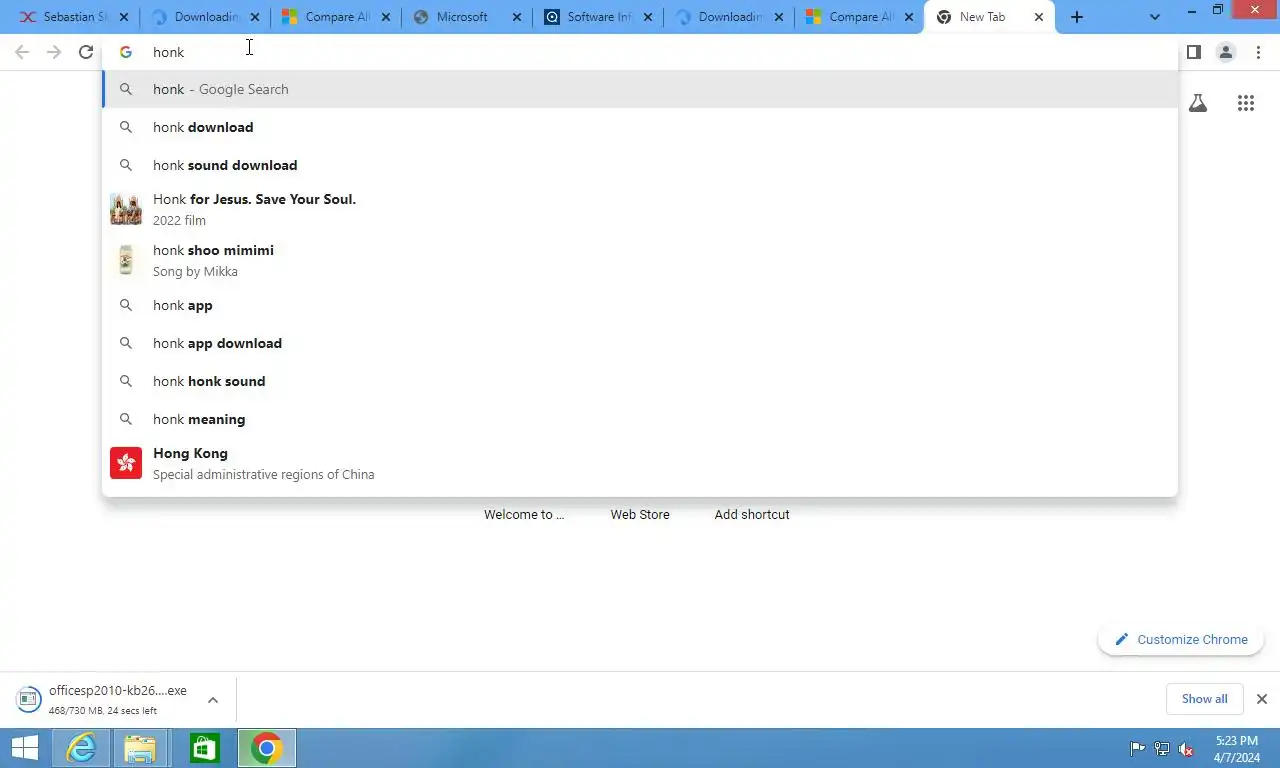Screen dimensions: 1280x768
Task: Close the Sebastian tab
Action: click(x=123, y=17)
